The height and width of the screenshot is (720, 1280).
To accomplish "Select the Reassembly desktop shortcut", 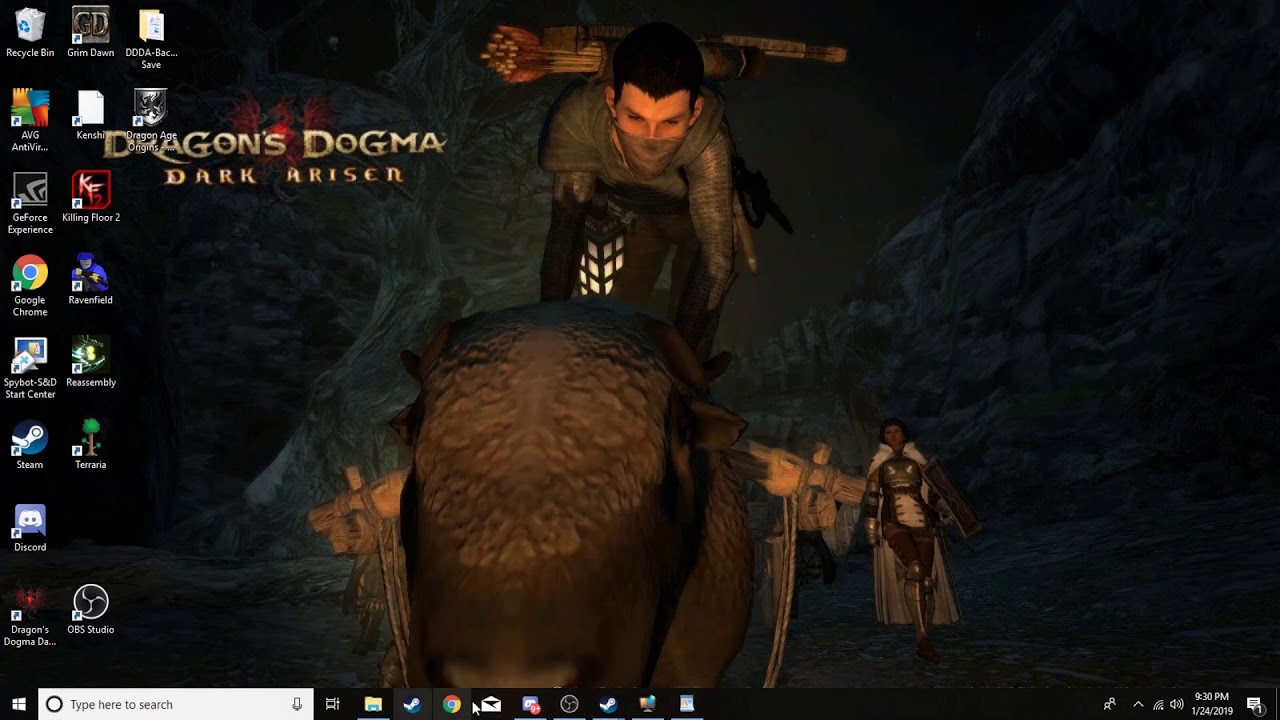I will pyautogui.click(x=91, y=363).
